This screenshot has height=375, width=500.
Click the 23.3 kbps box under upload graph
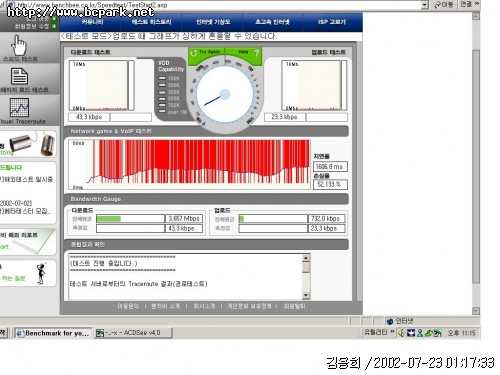[284, 117]
